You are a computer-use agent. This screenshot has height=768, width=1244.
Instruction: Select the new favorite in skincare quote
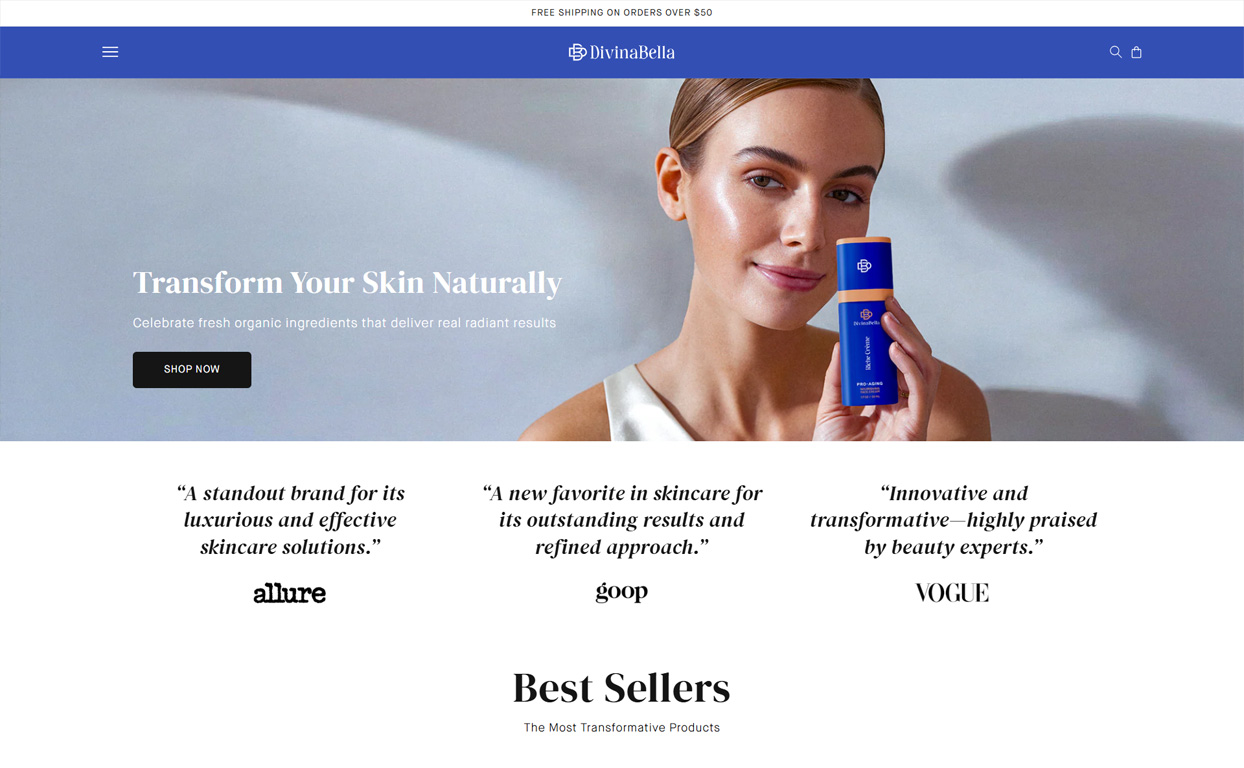coord(622,520)
